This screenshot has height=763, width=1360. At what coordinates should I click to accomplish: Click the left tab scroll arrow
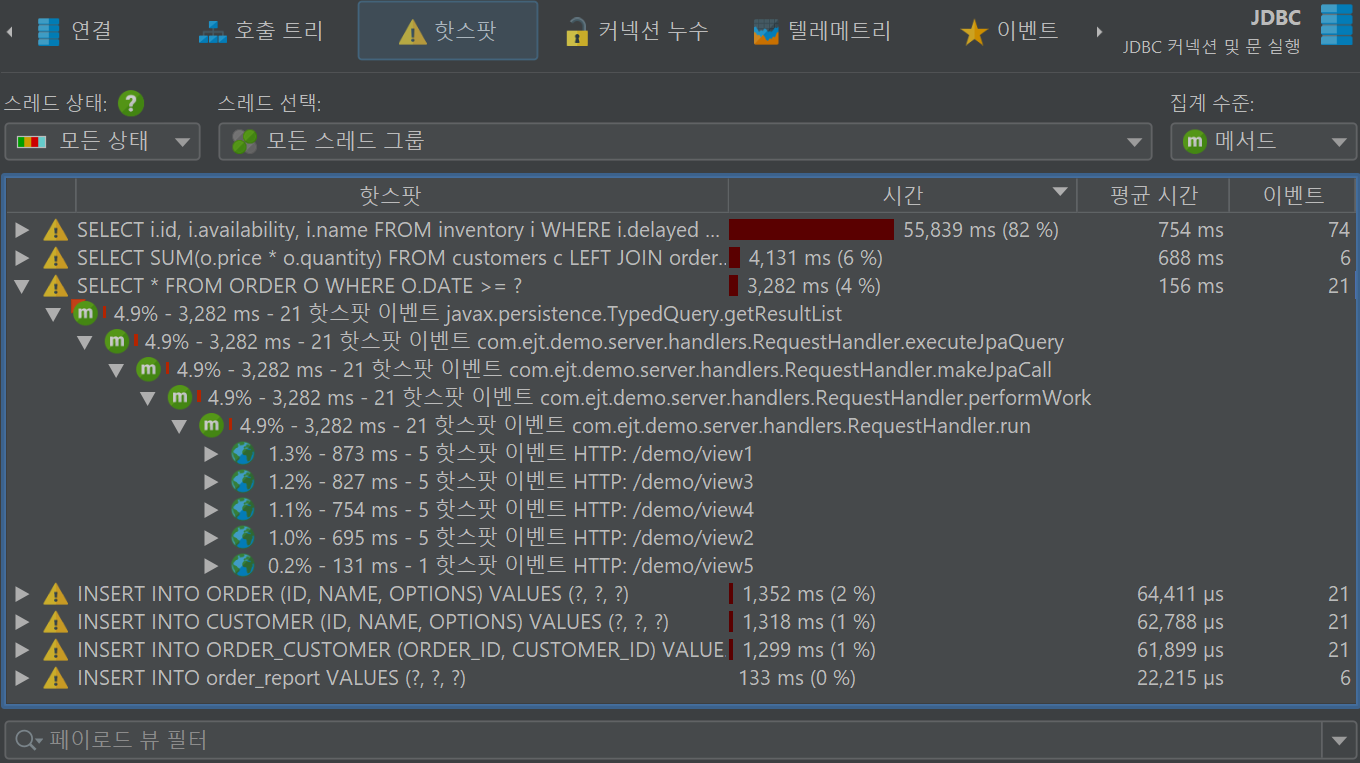pyautogui.click(x=9, y=32)
